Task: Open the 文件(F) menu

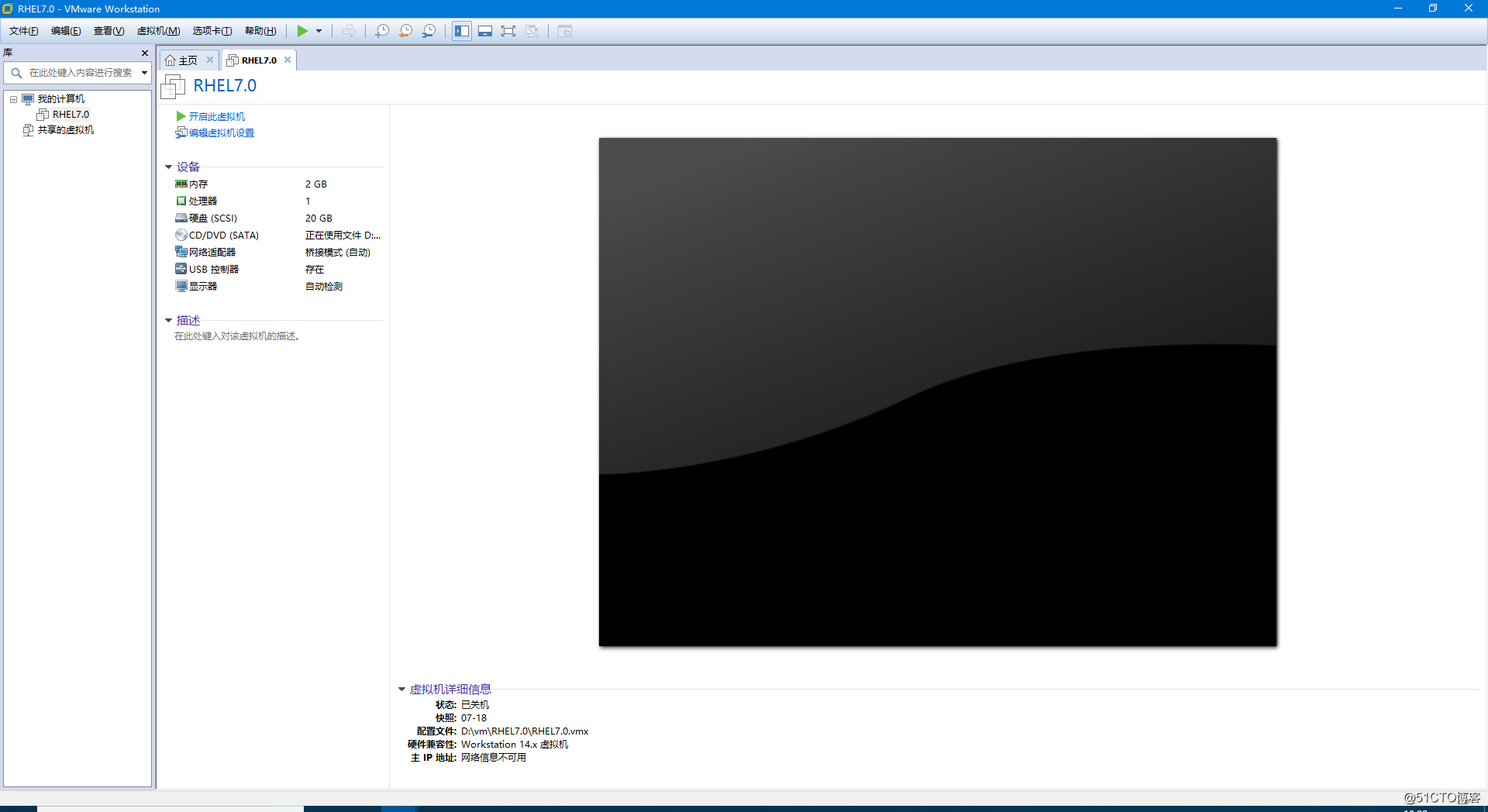Action: pos(23,31)
